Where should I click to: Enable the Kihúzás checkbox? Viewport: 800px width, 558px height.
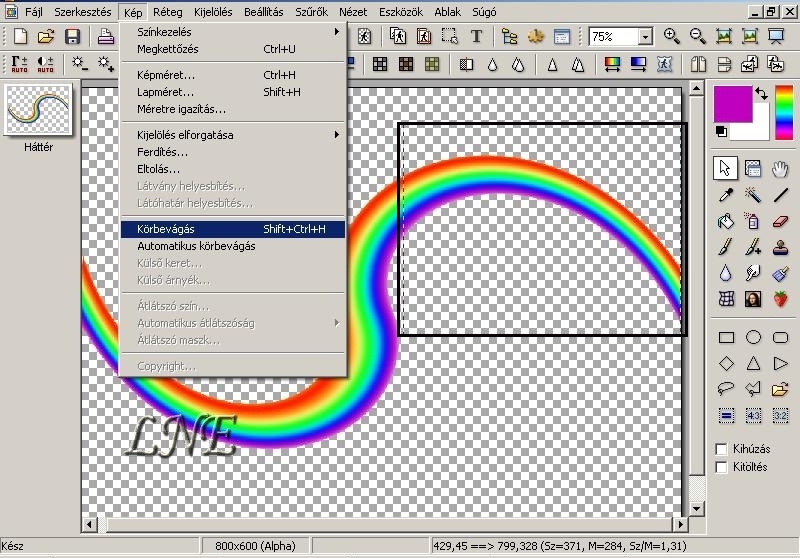coord(723,449)
